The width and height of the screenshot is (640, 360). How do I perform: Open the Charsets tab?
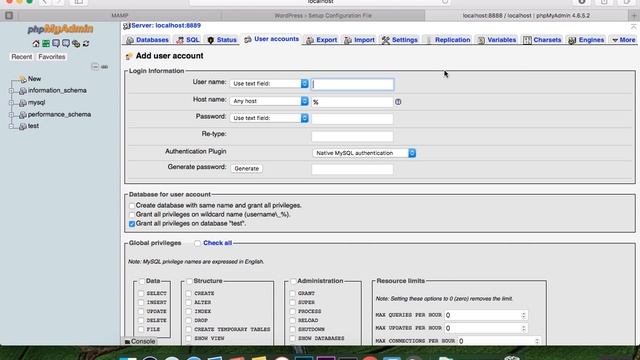(542, 40)
